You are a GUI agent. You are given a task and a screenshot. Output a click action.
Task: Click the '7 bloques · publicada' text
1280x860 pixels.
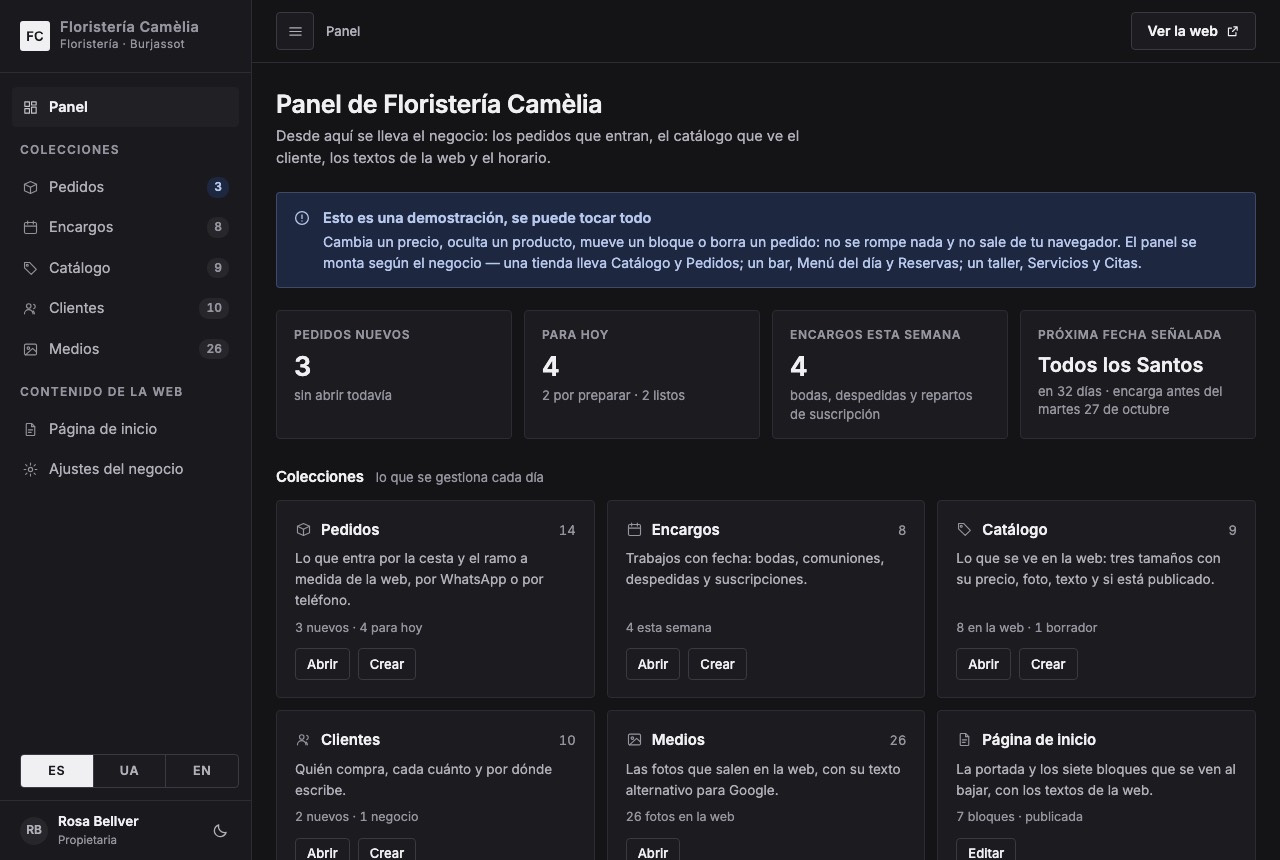click(1019, 817)
